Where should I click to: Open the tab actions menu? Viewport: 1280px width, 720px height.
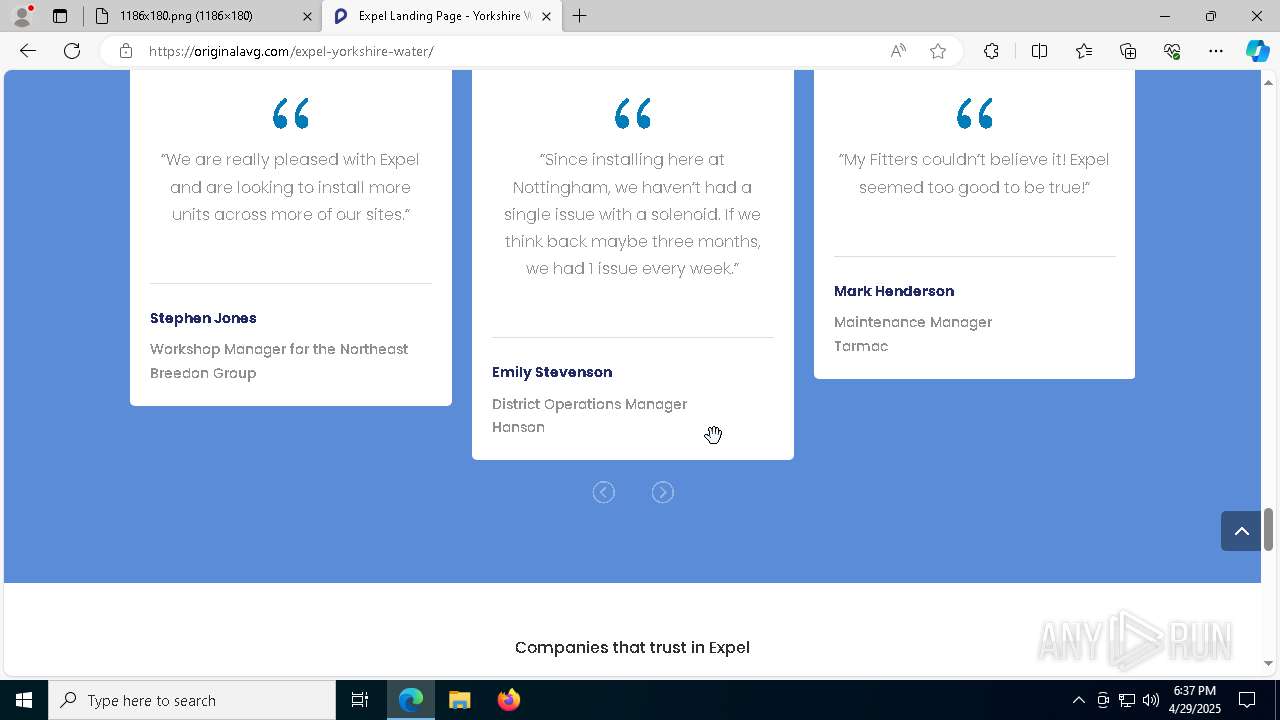point(60,16)
